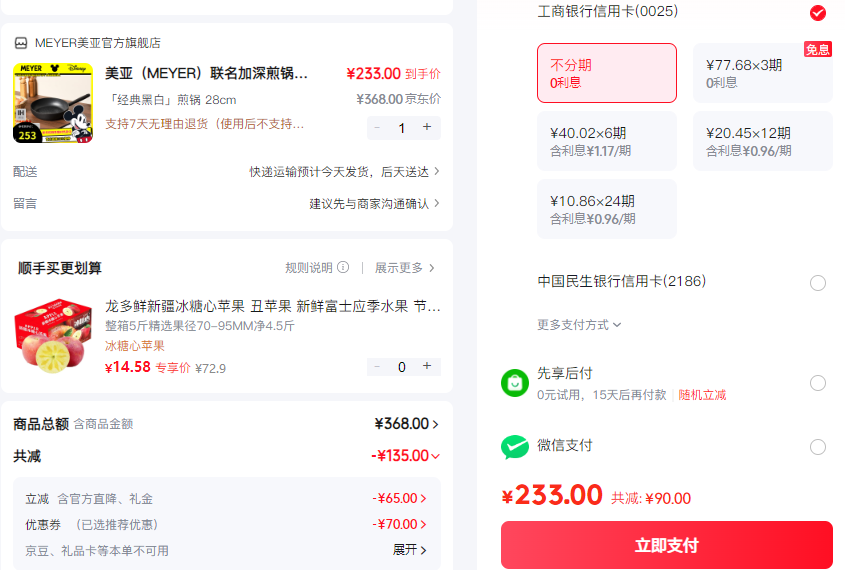Select 中国民生银行信用卡(2186) radio button
This screenshot has width=845, height=570.
[818, 283]
